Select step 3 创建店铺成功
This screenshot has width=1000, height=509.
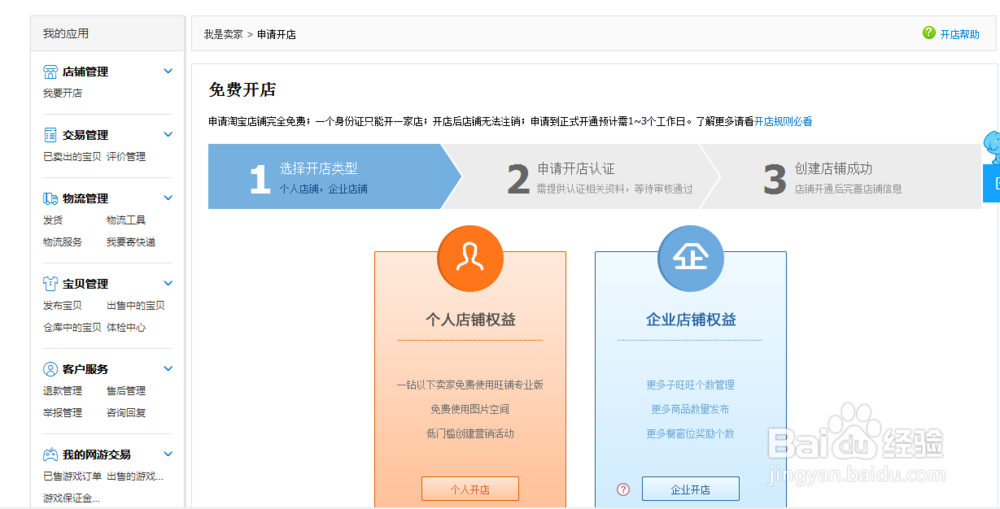[x=842, y=176]
